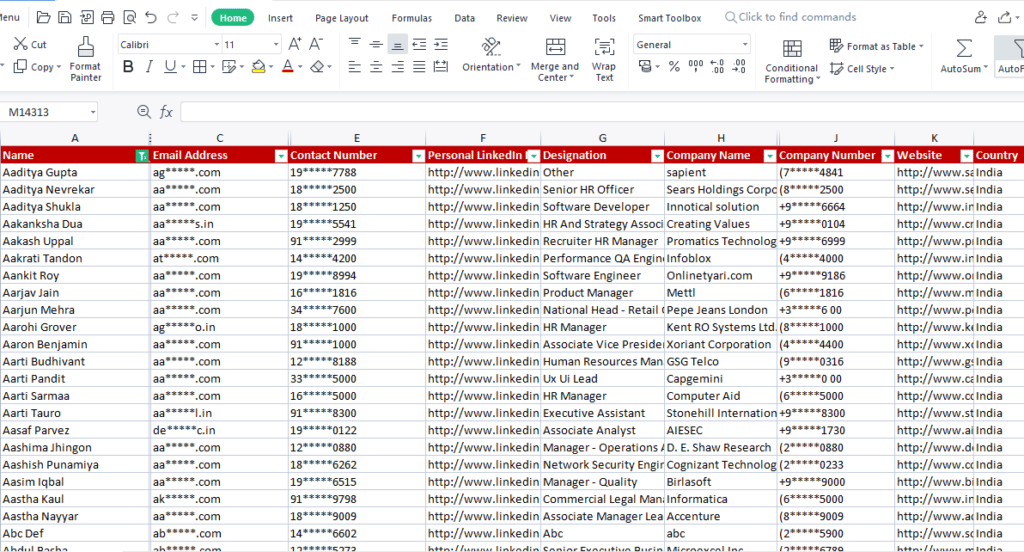
Task: Toggle underline formatting
Action: coord(170,67)
